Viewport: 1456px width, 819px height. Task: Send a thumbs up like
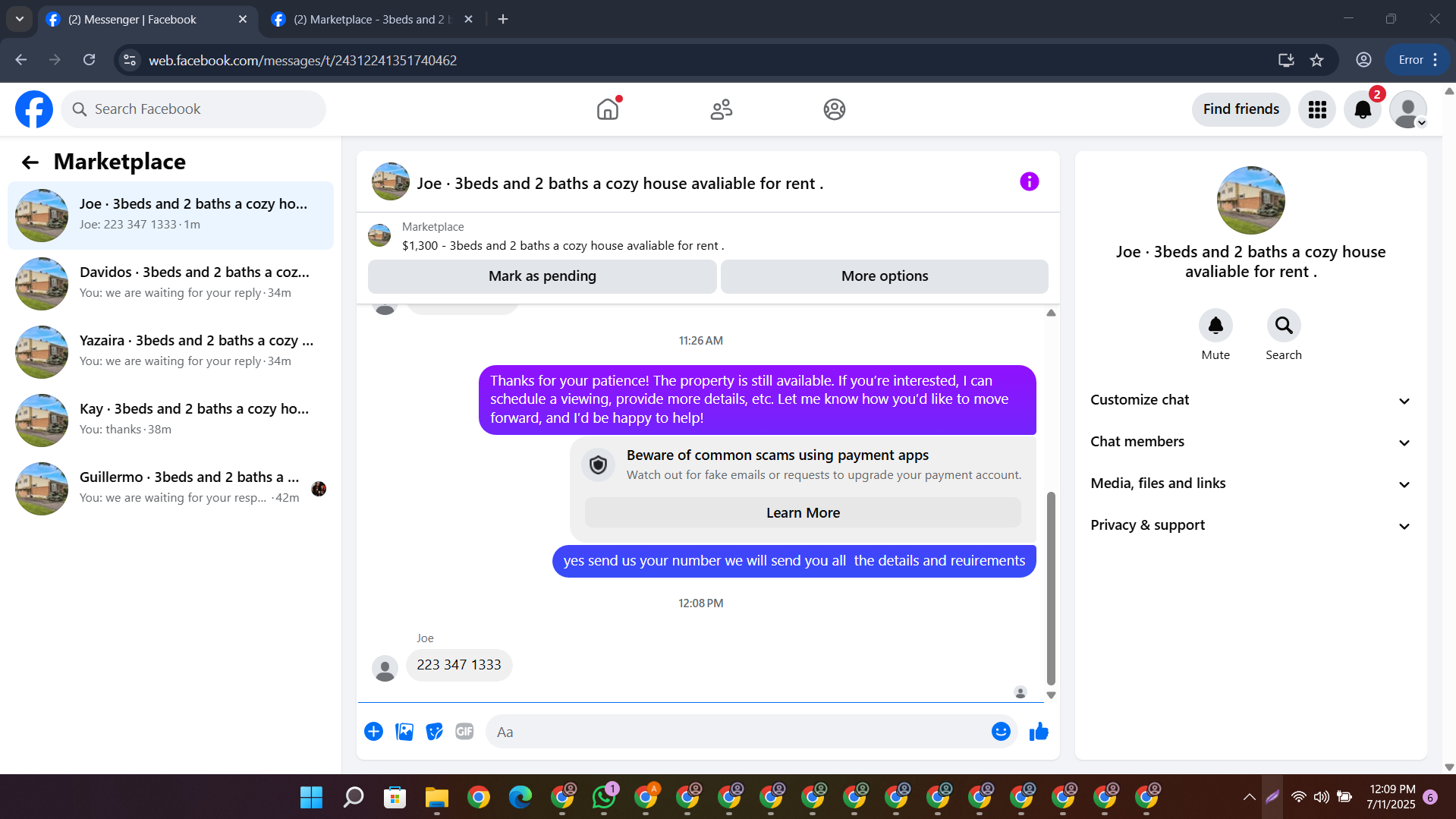coord(1039,732)
